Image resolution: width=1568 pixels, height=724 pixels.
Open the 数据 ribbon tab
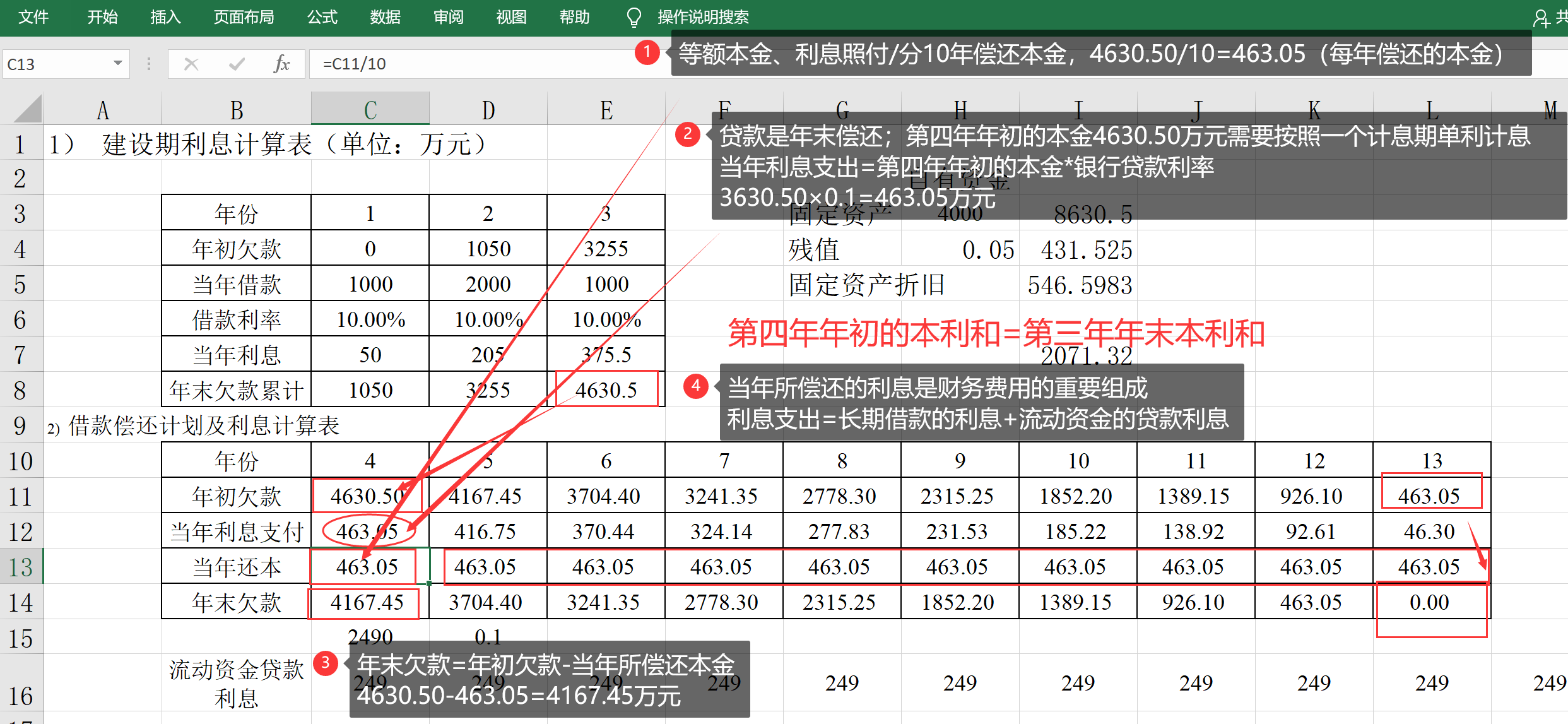pyautogui.click(x=385, y=17)
